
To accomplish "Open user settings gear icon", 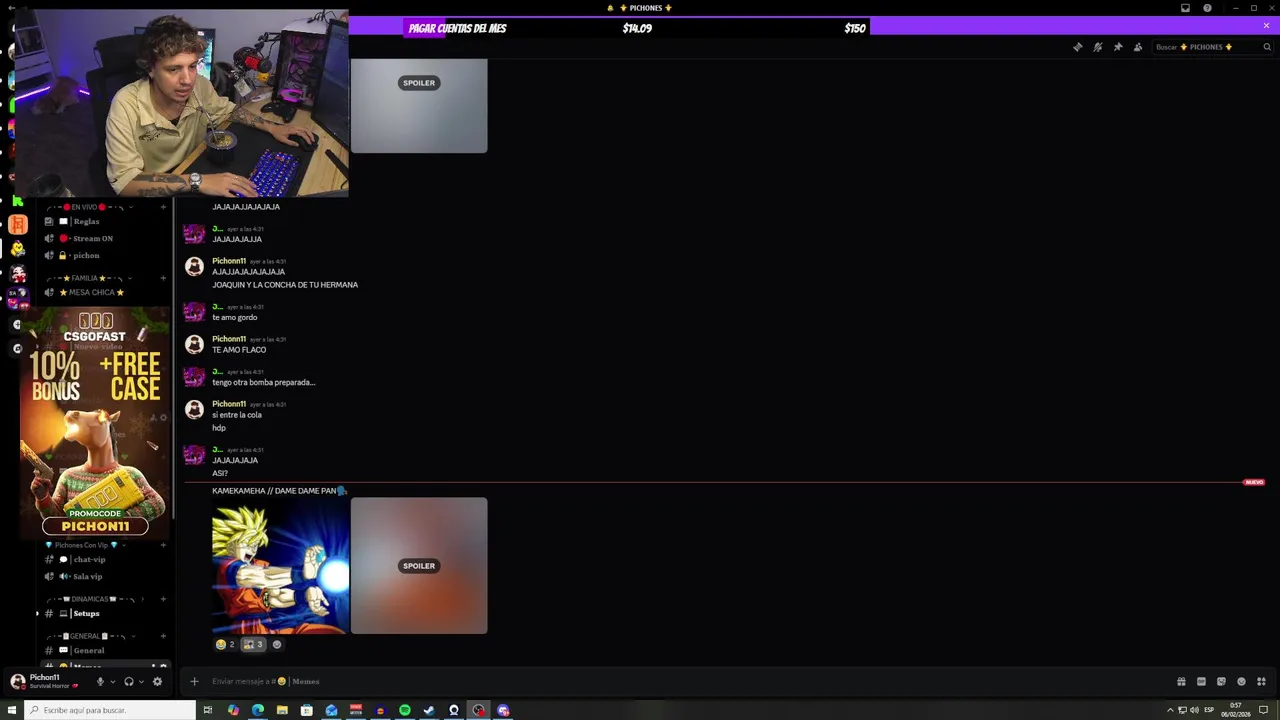I will click(x=157, y=682).
